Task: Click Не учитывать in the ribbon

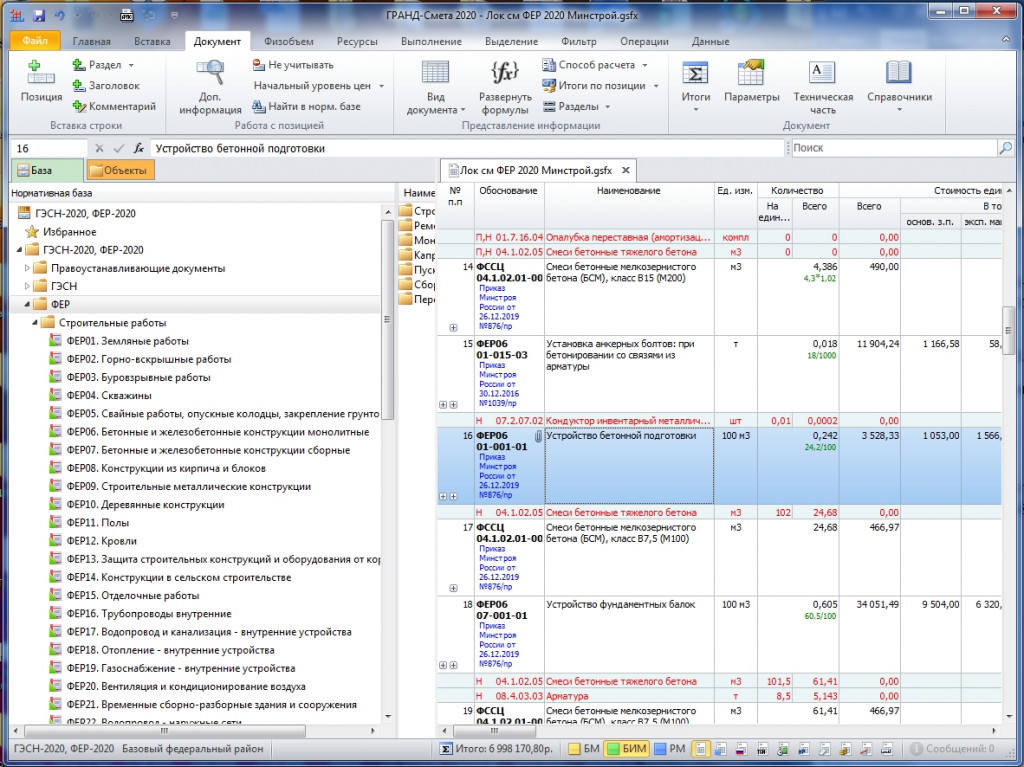Action: point(293,65)
